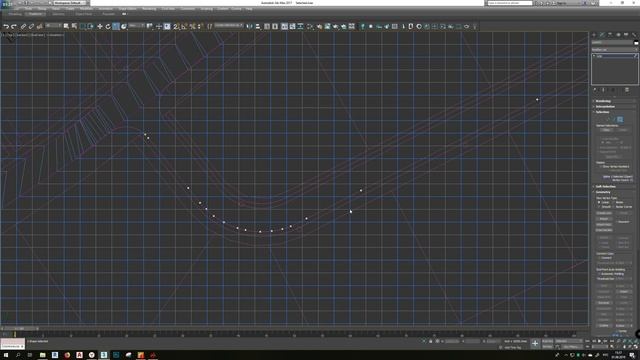The image size is (640, 360).
Task: Select the Select and Link tool
Action: pyautogui.click(x=23, y=26)
